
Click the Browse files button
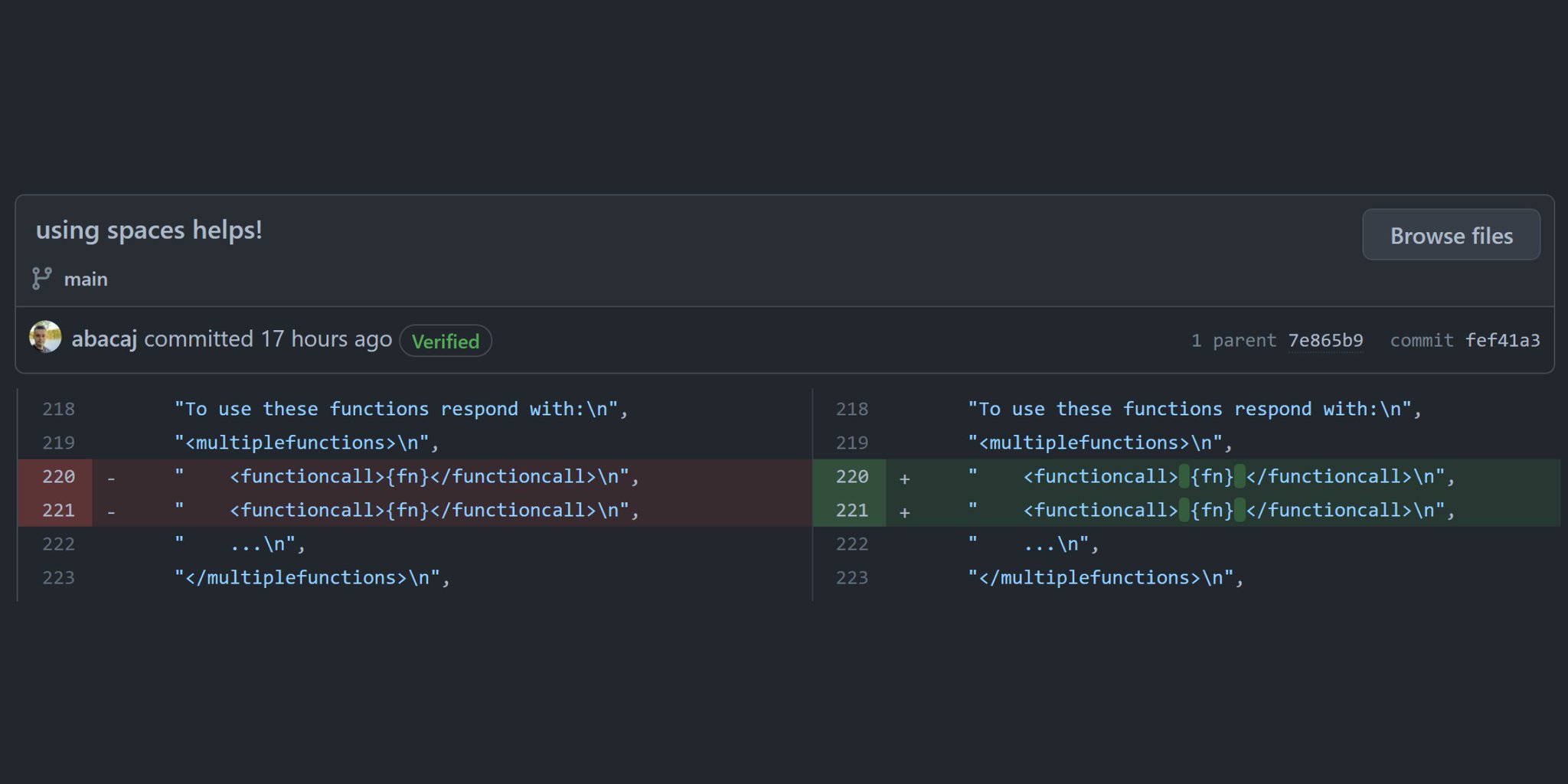(x=1451, y=235)
